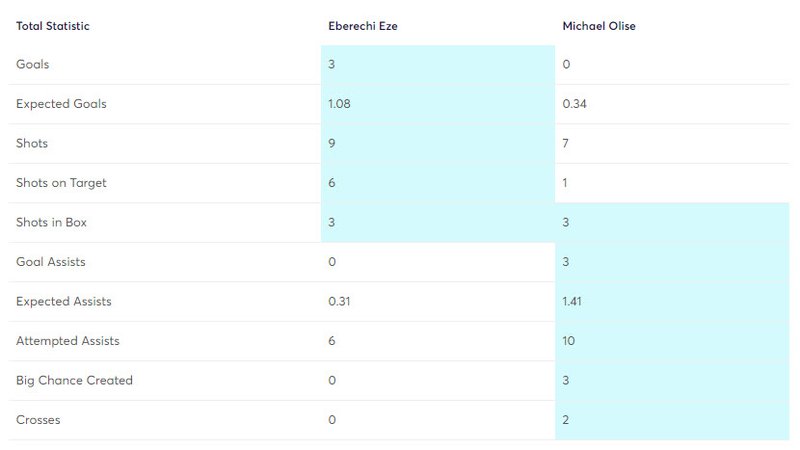Select the Goal Assists row label
The height and width of the screenshot is (450, 800).
[x=50, y=262]
